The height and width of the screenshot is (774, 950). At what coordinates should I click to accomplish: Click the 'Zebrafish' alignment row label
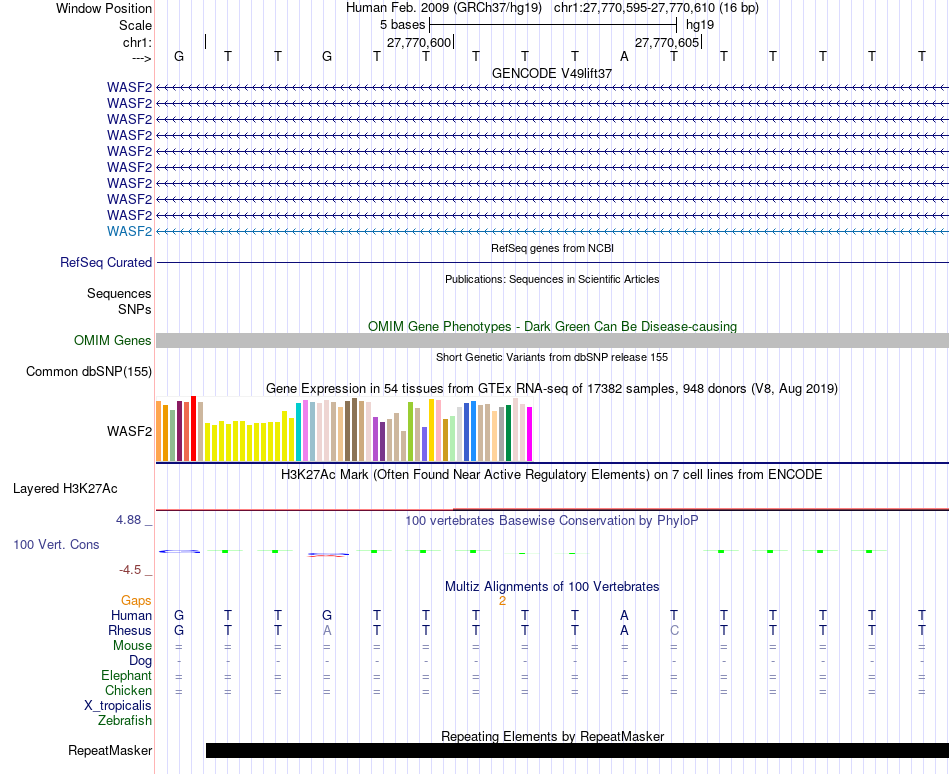pyautogui.click(x=125, y=721)
